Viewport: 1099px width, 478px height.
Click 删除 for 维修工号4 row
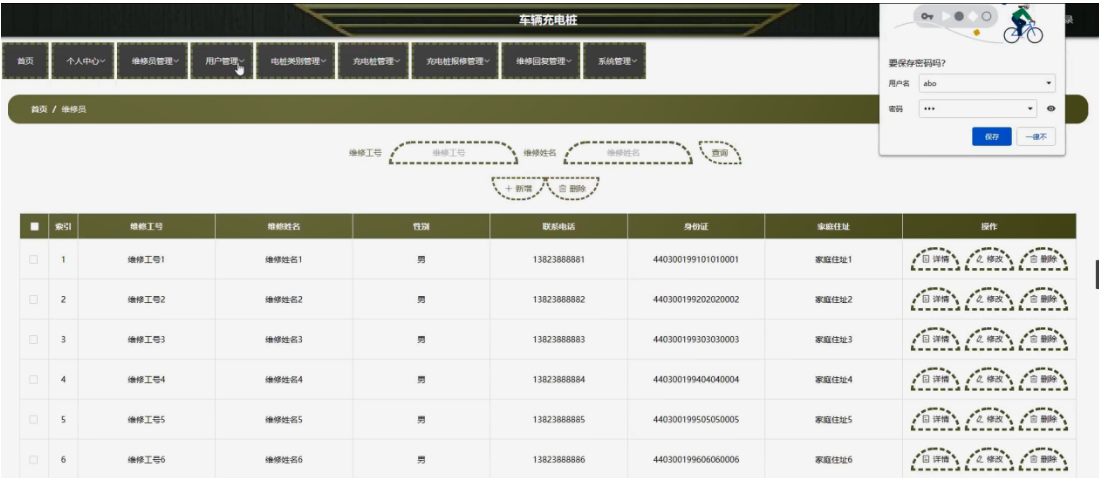(1044, 379)
